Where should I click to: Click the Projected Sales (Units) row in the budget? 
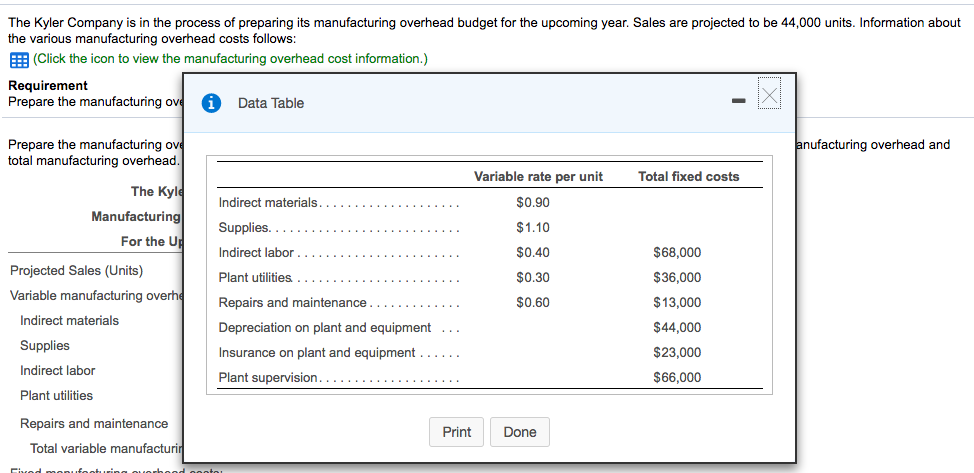pos(76,271)
